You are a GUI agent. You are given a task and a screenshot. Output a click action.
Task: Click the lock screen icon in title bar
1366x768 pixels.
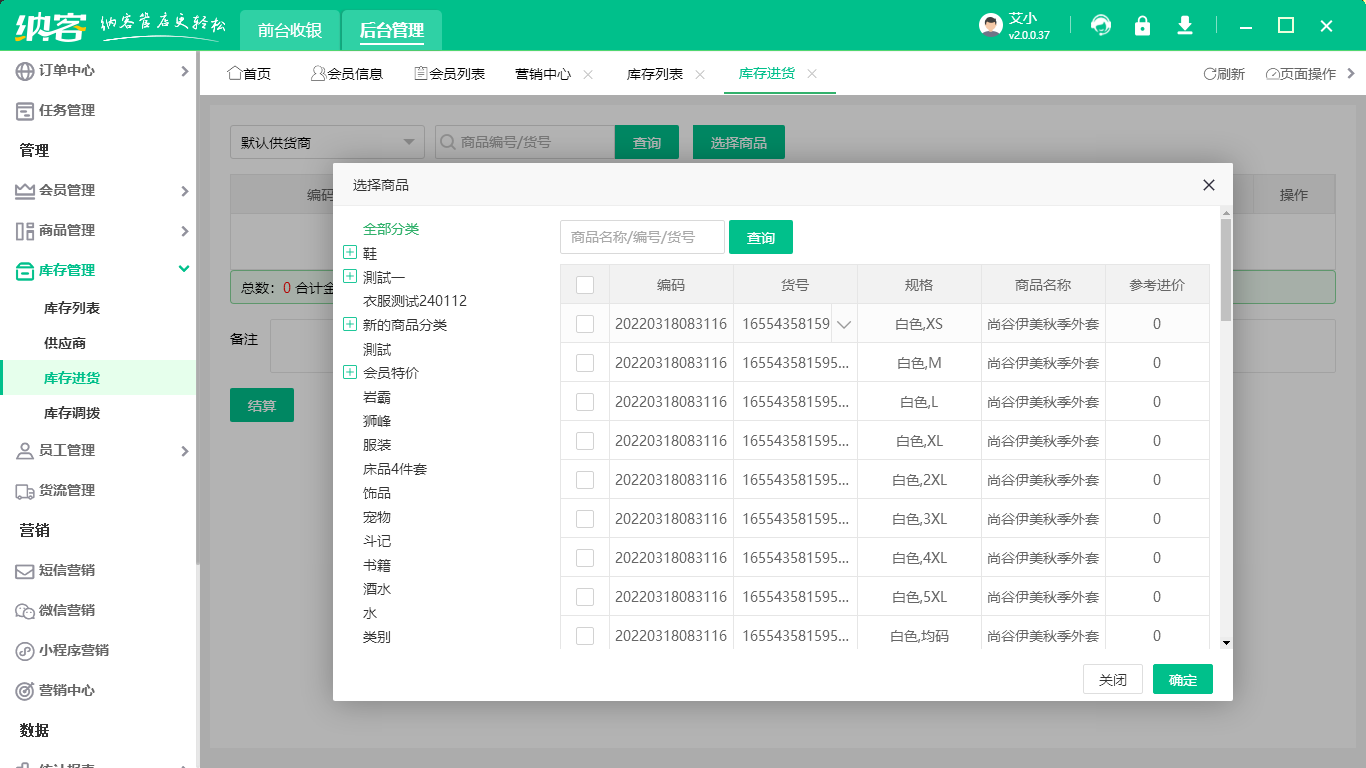coord(1142,25)
